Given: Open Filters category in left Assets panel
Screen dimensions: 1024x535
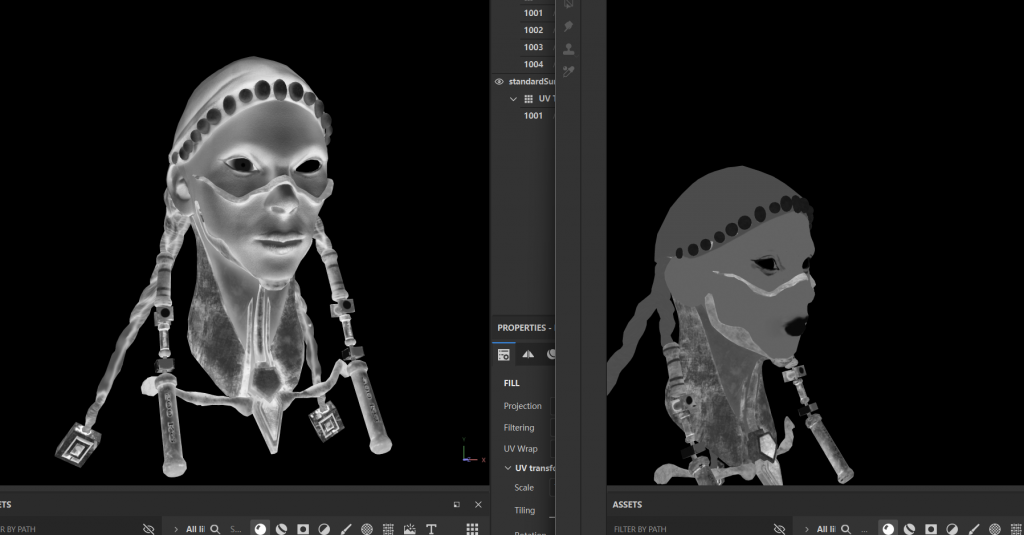Looking at the screenshot, I should [x=324, y=529].
